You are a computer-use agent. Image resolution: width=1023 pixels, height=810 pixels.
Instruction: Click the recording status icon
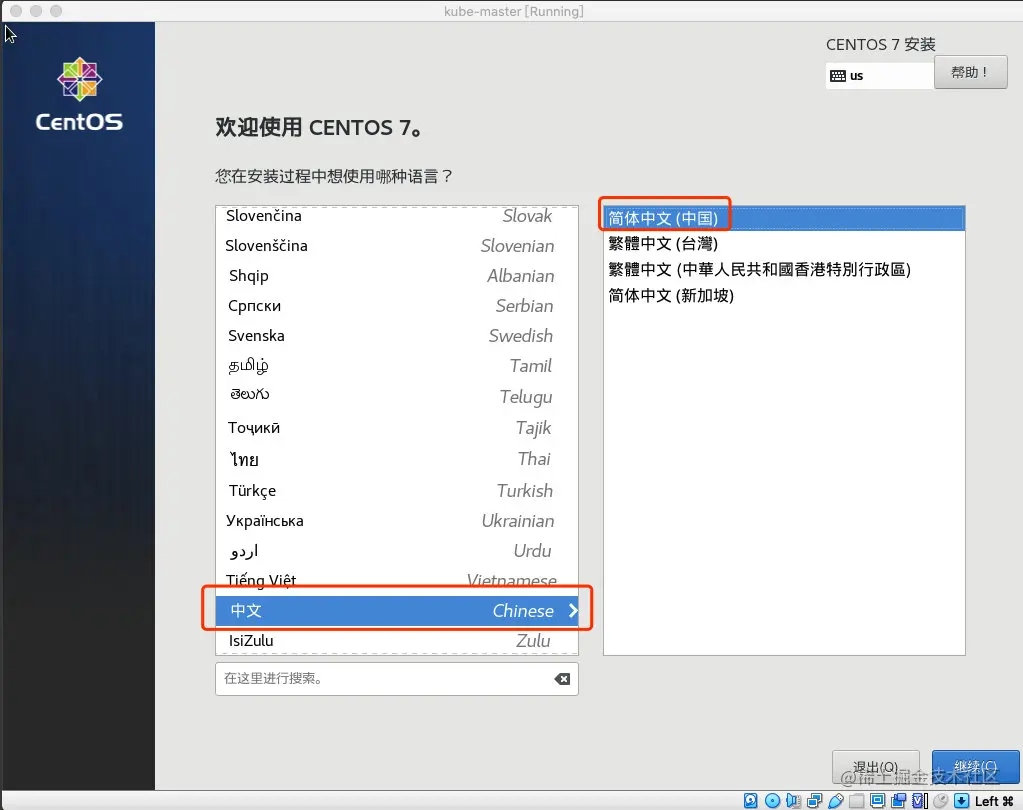click(x=899, y=800)
